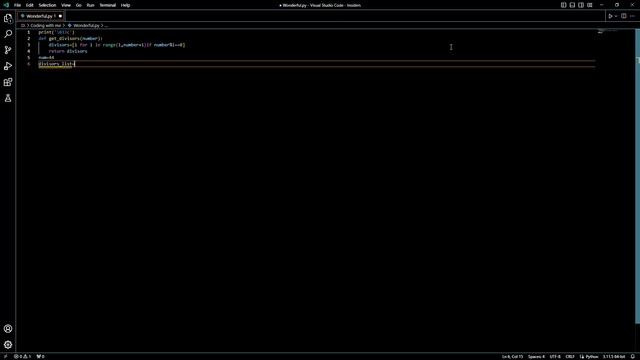Screen dimensions: 640x360
Task: Open the Accounts menu icon
Action: (8, 329)
